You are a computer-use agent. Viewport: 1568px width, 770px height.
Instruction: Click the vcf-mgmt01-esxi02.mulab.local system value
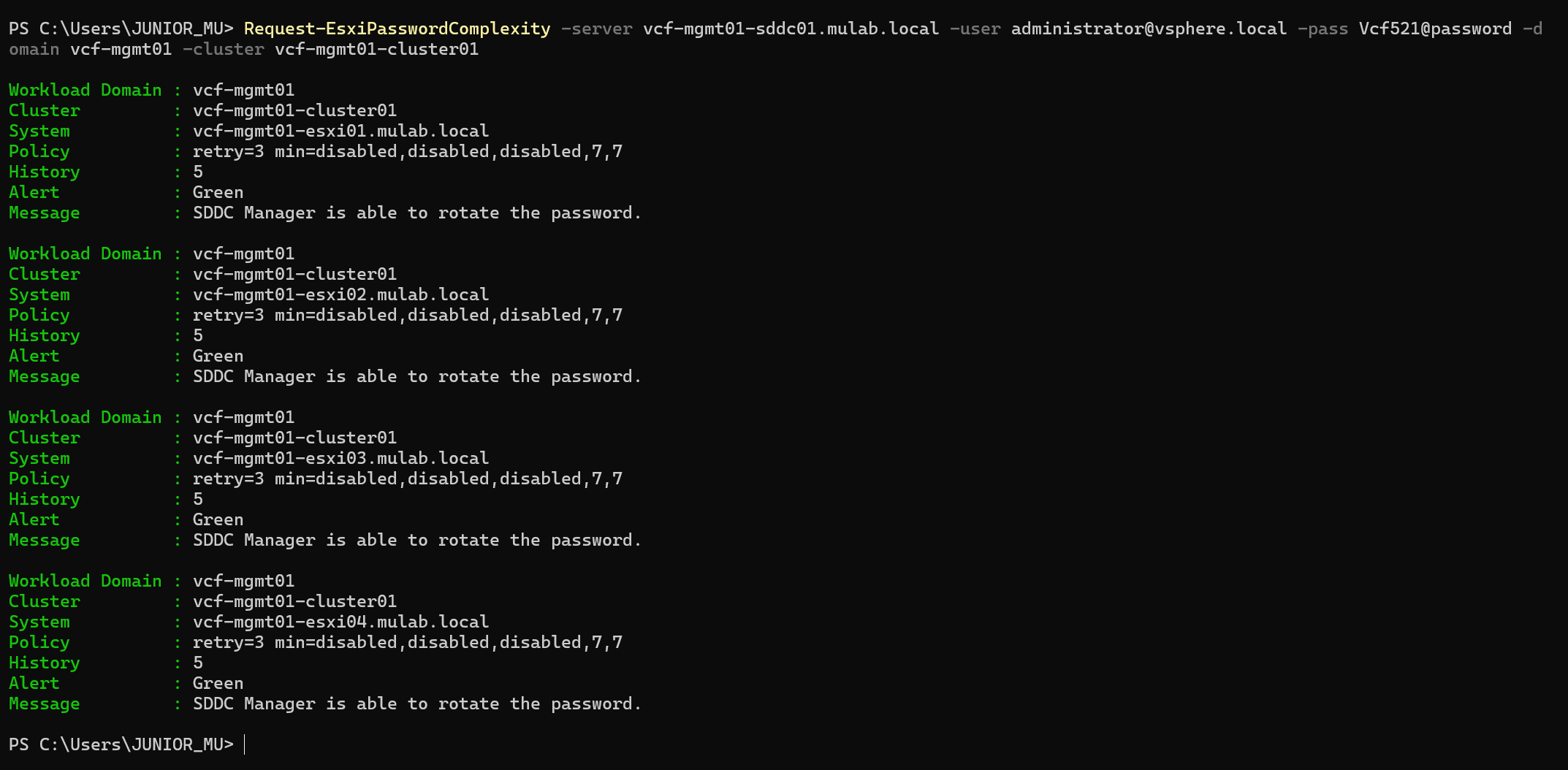(340, 294)
